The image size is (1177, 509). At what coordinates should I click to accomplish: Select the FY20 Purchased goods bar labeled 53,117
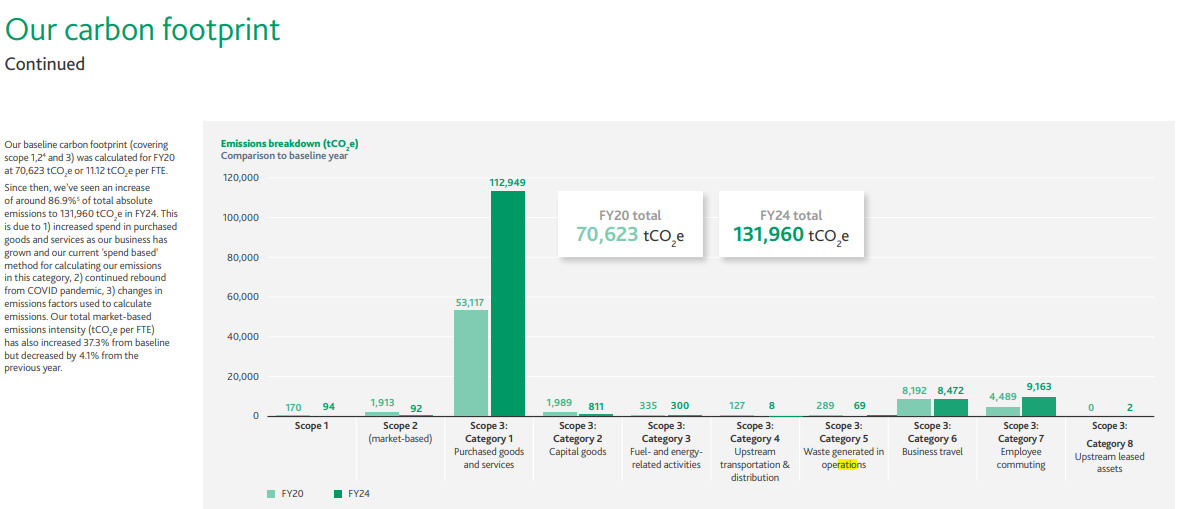(471, 362)
